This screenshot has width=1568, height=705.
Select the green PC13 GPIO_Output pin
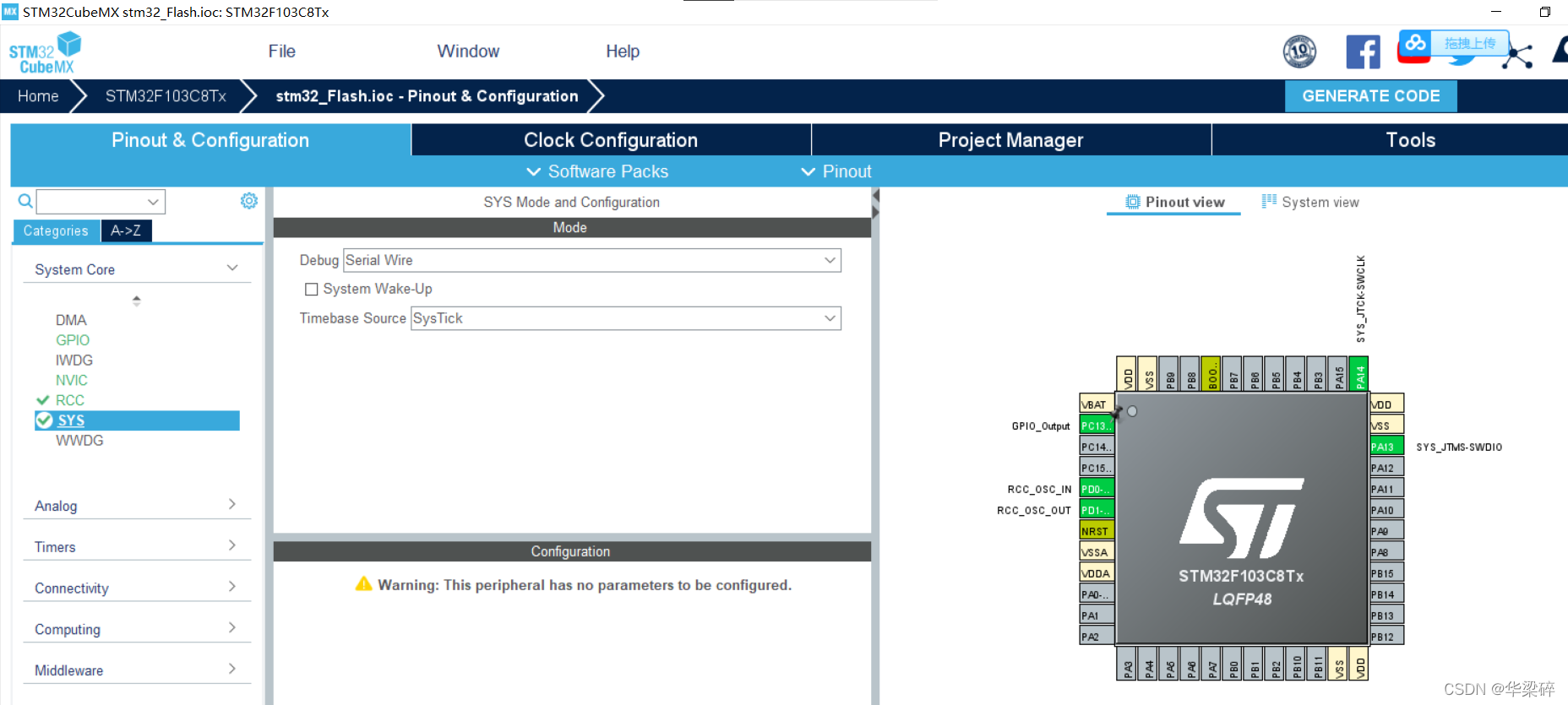click(x=1097, y=426)
